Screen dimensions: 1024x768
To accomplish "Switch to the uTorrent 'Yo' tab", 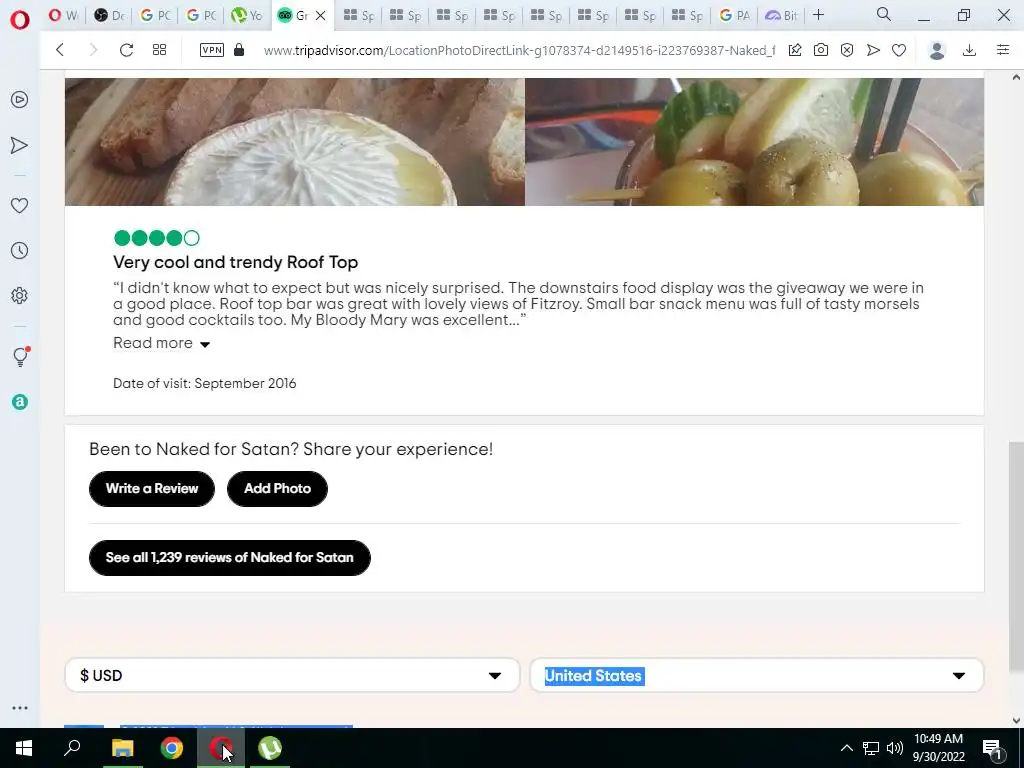I will (x=247, y=15).
